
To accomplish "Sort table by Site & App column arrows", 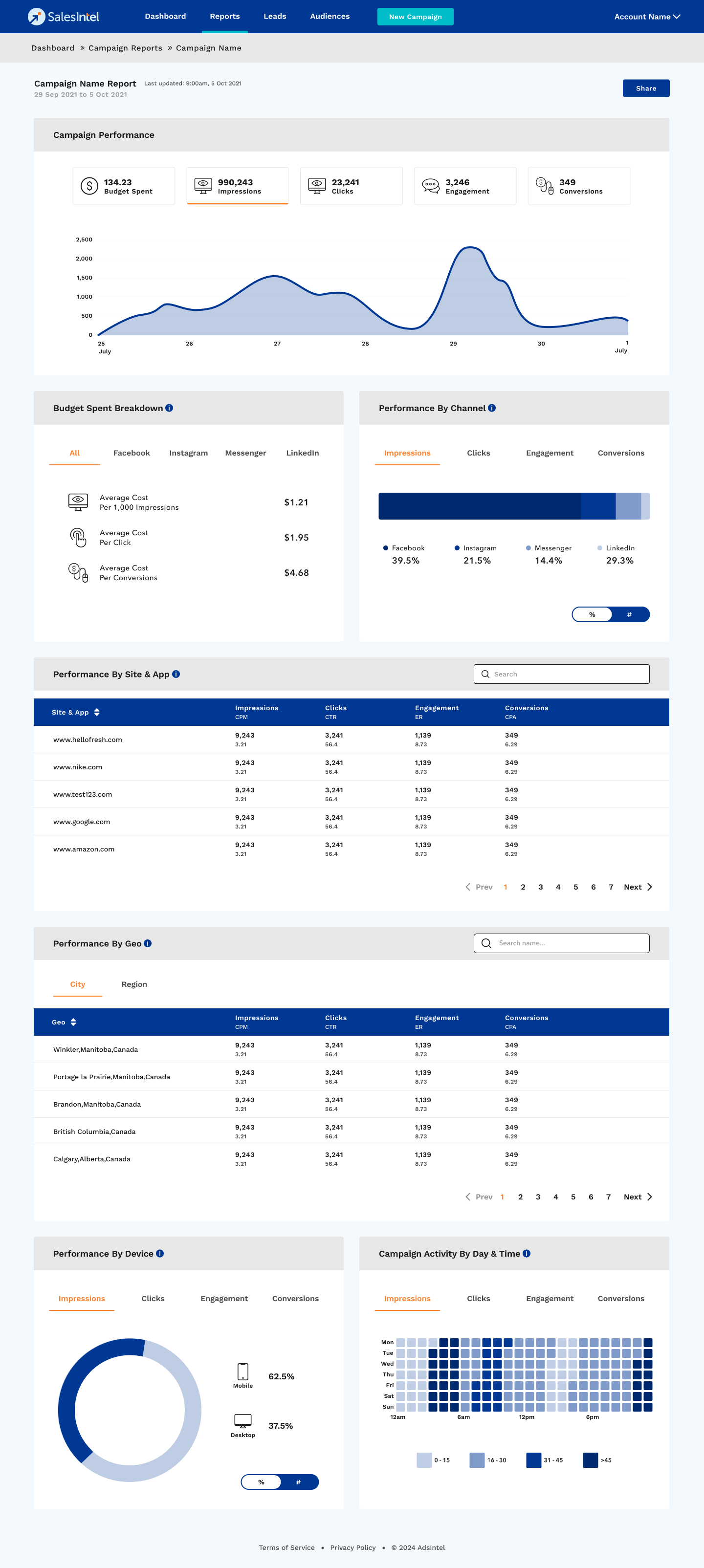I will (97, 712).
